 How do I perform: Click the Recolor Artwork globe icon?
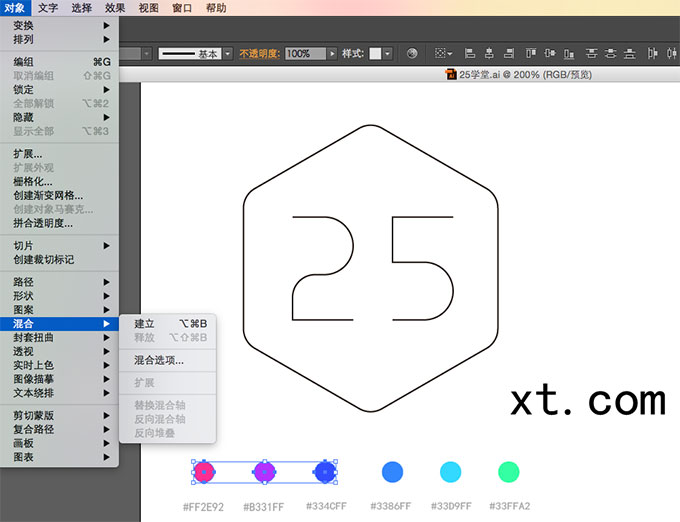click(x=412, y=53)
